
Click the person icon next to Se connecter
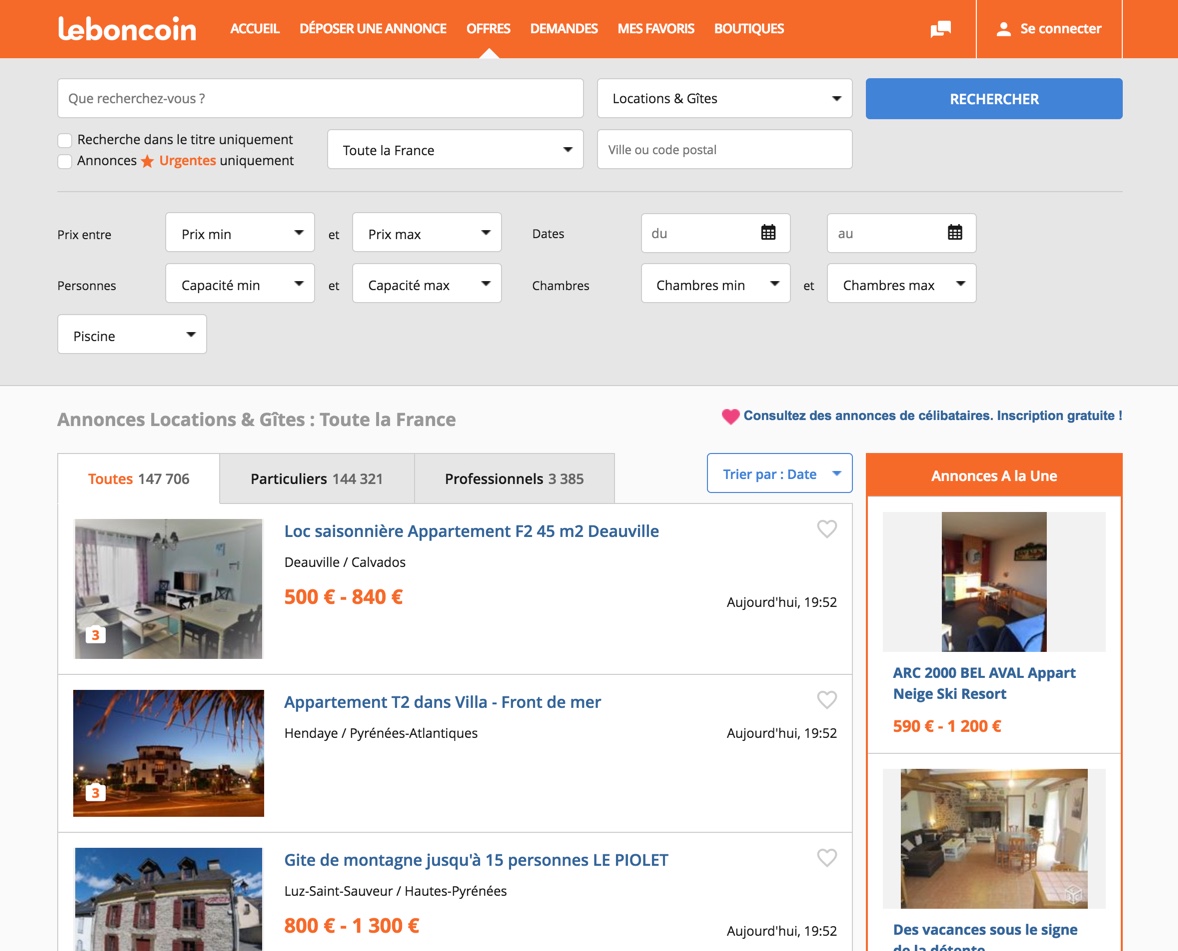click(x=1002, y=28)
